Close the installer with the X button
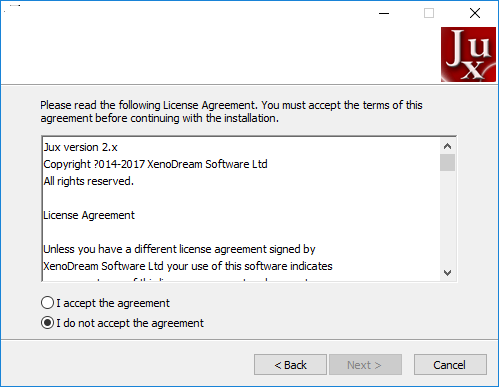This screenshot has height=387, width=499. pos(475,13)
